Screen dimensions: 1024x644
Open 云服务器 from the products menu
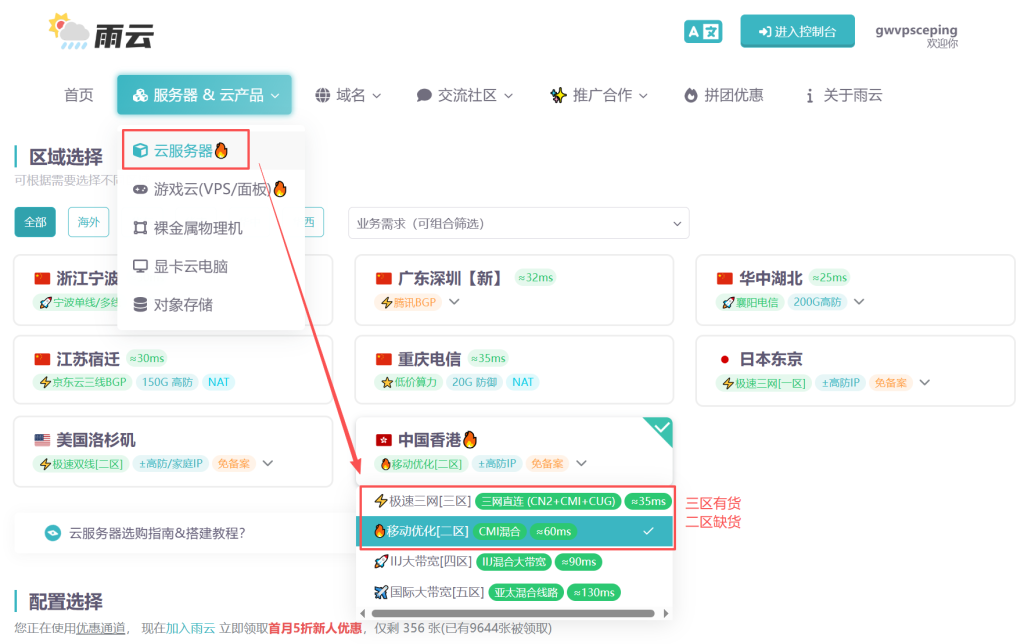click(184, 150)
